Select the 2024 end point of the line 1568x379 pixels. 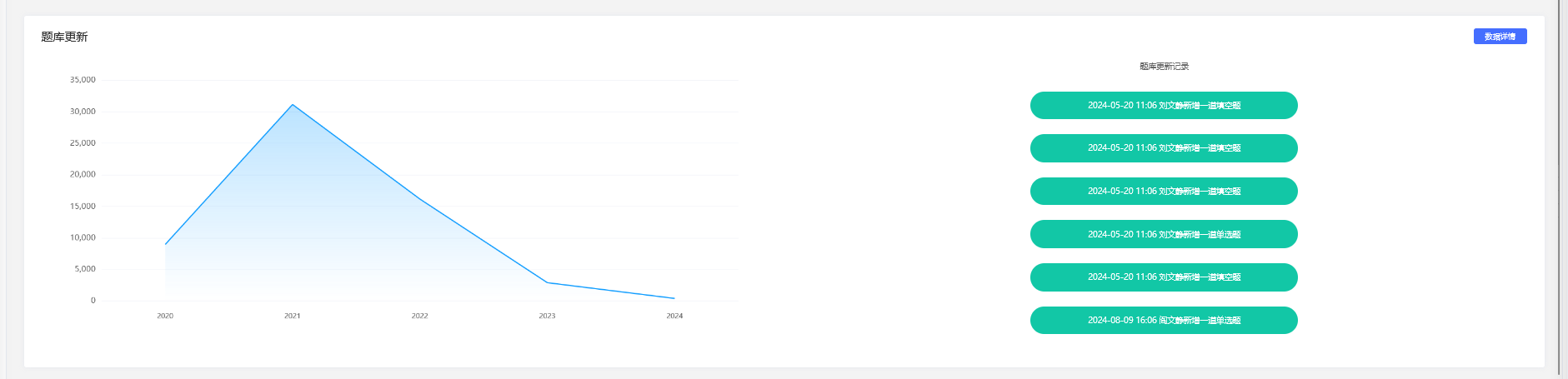[x=674, y=298]
